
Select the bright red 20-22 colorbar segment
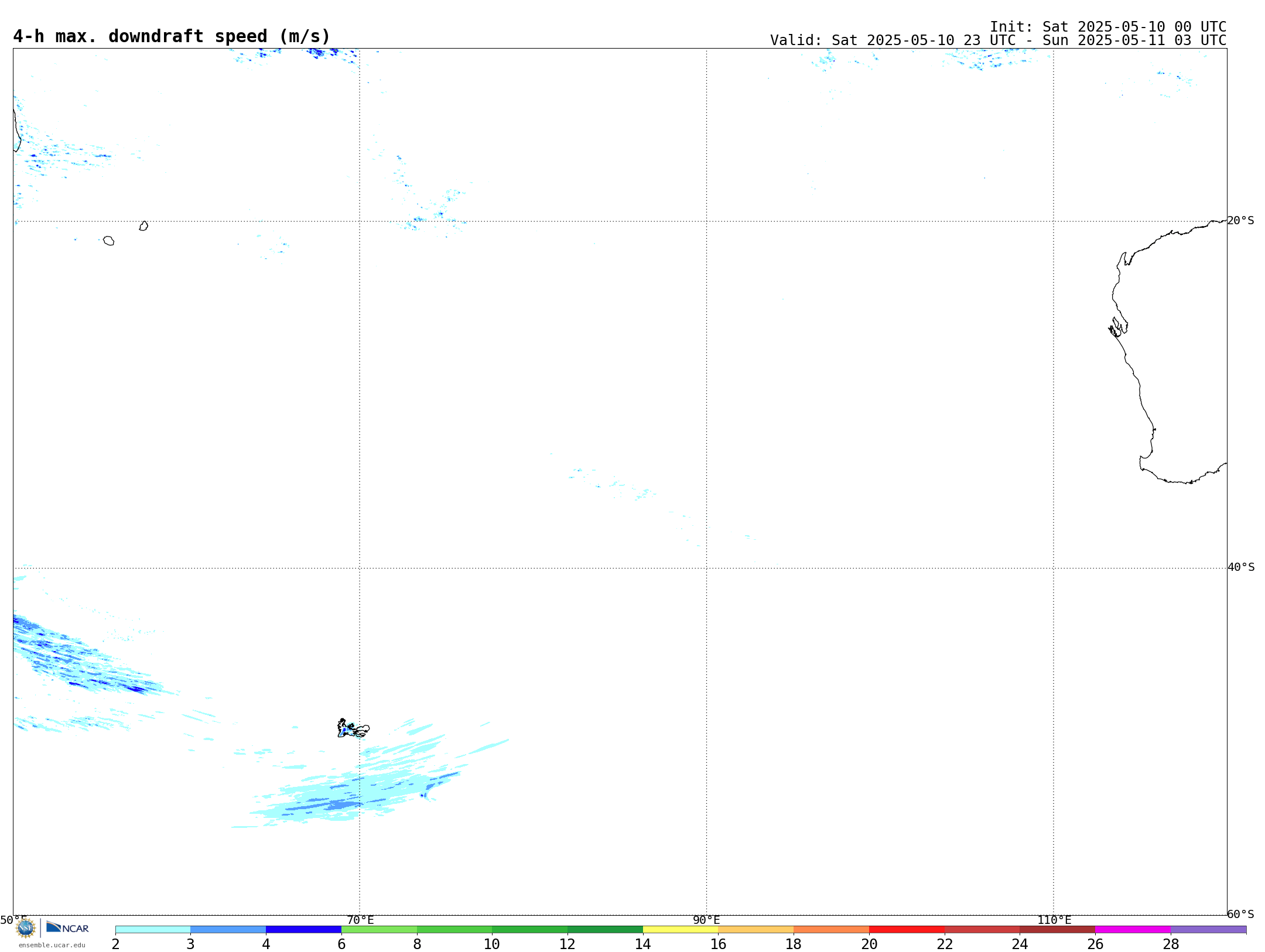tap(907, 929)
